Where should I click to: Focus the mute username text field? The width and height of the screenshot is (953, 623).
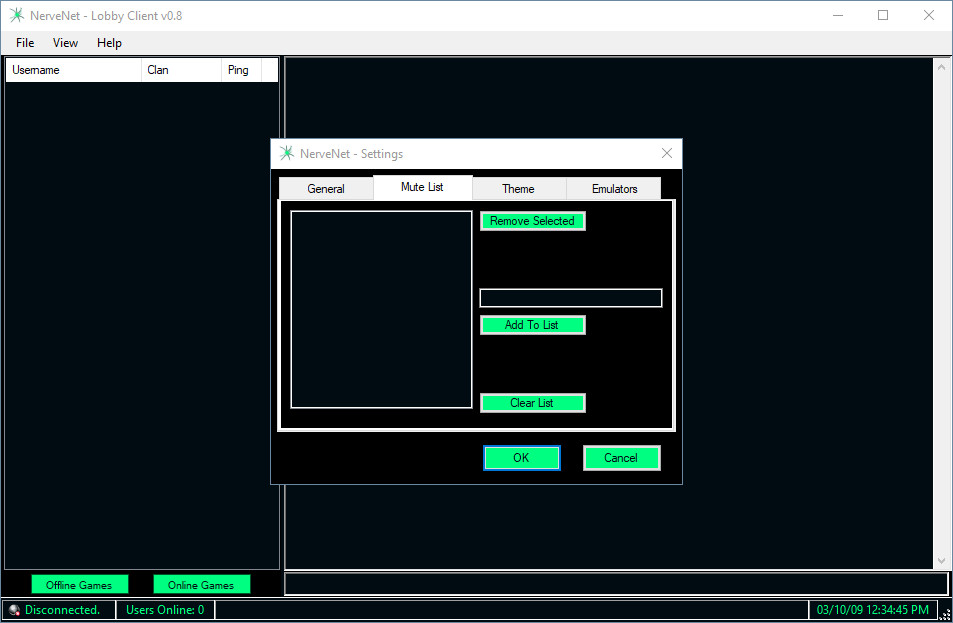(x=571, y=298)
